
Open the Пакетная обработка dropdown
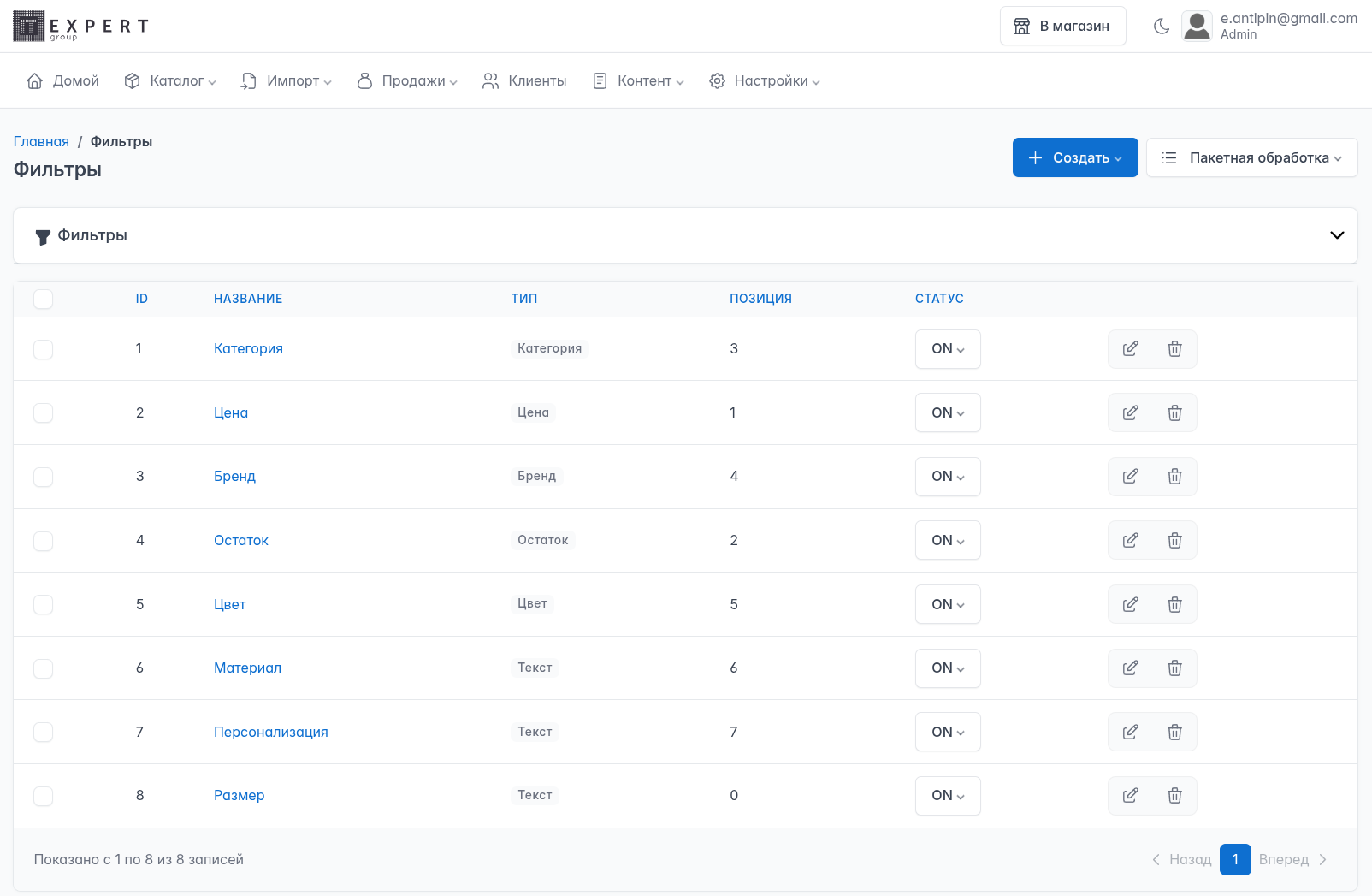pyautogui.click(x=1251, y=158)
